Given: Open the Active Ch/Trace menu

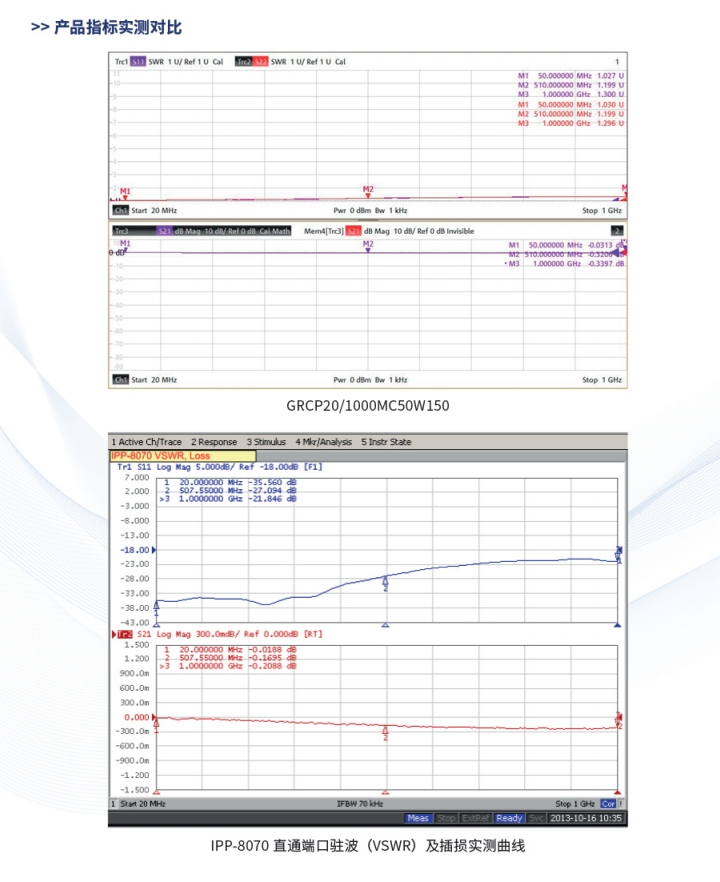Looking at the screenshot, I should coord(146,442).
